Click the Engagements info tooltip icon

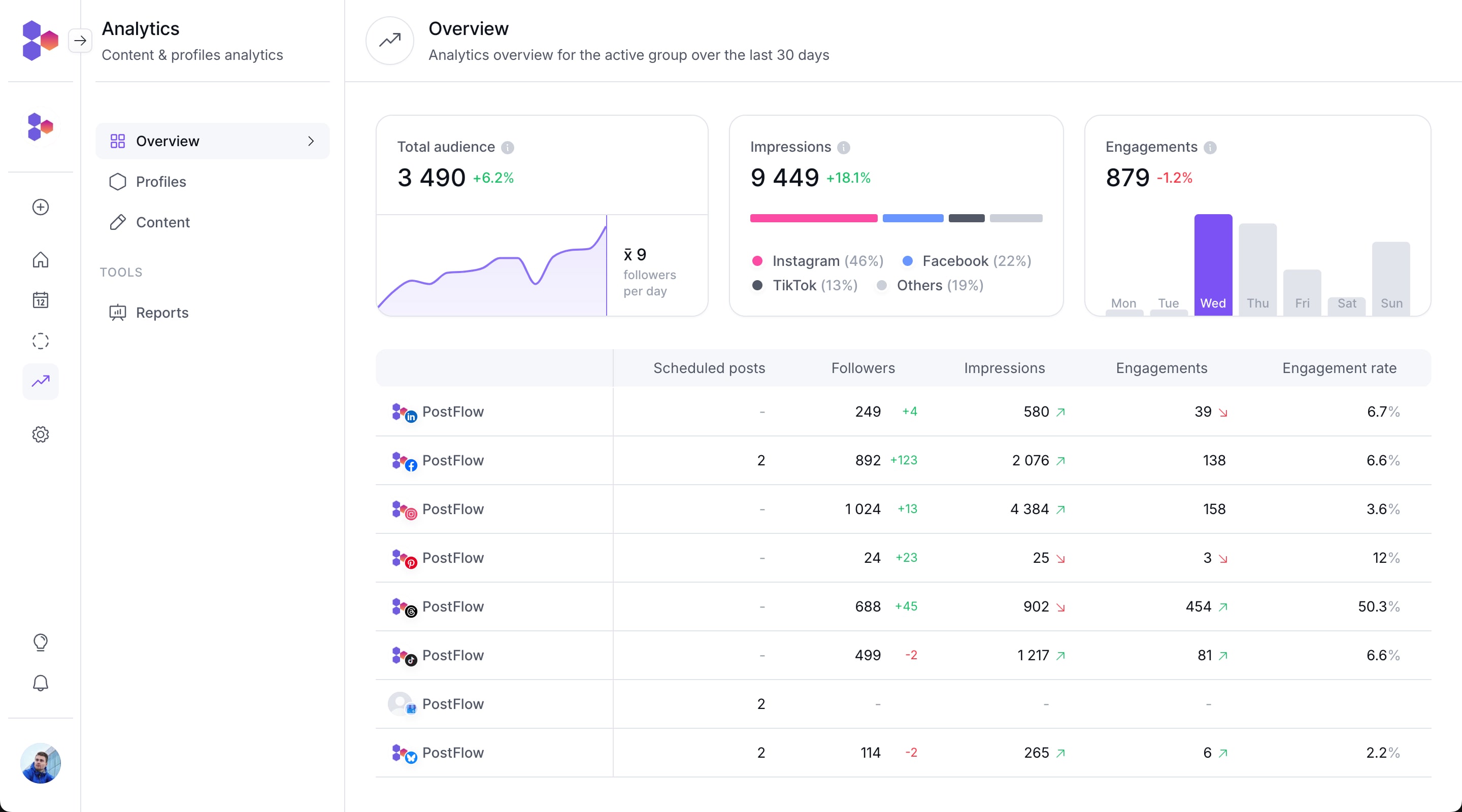pyautogui.click(x=1211, y=148)
